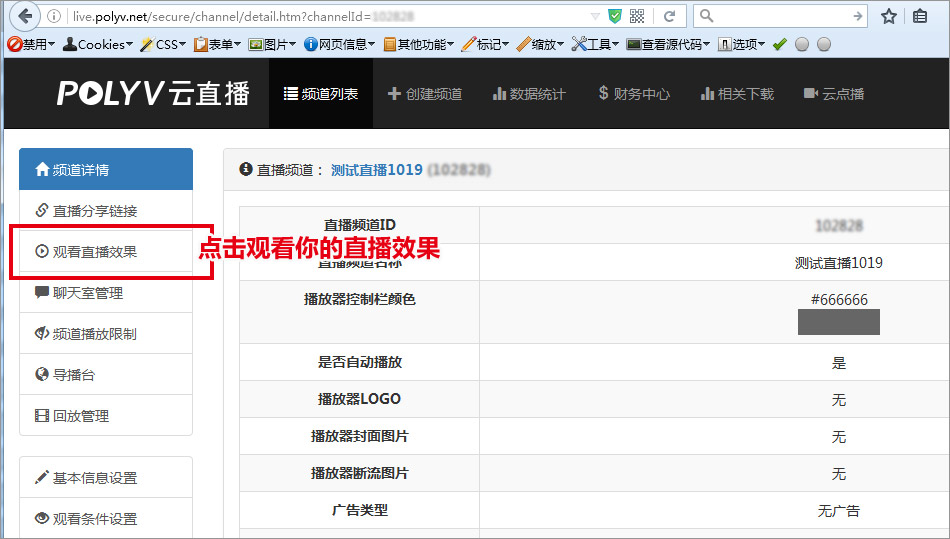Click the green shield security icon

615,16
